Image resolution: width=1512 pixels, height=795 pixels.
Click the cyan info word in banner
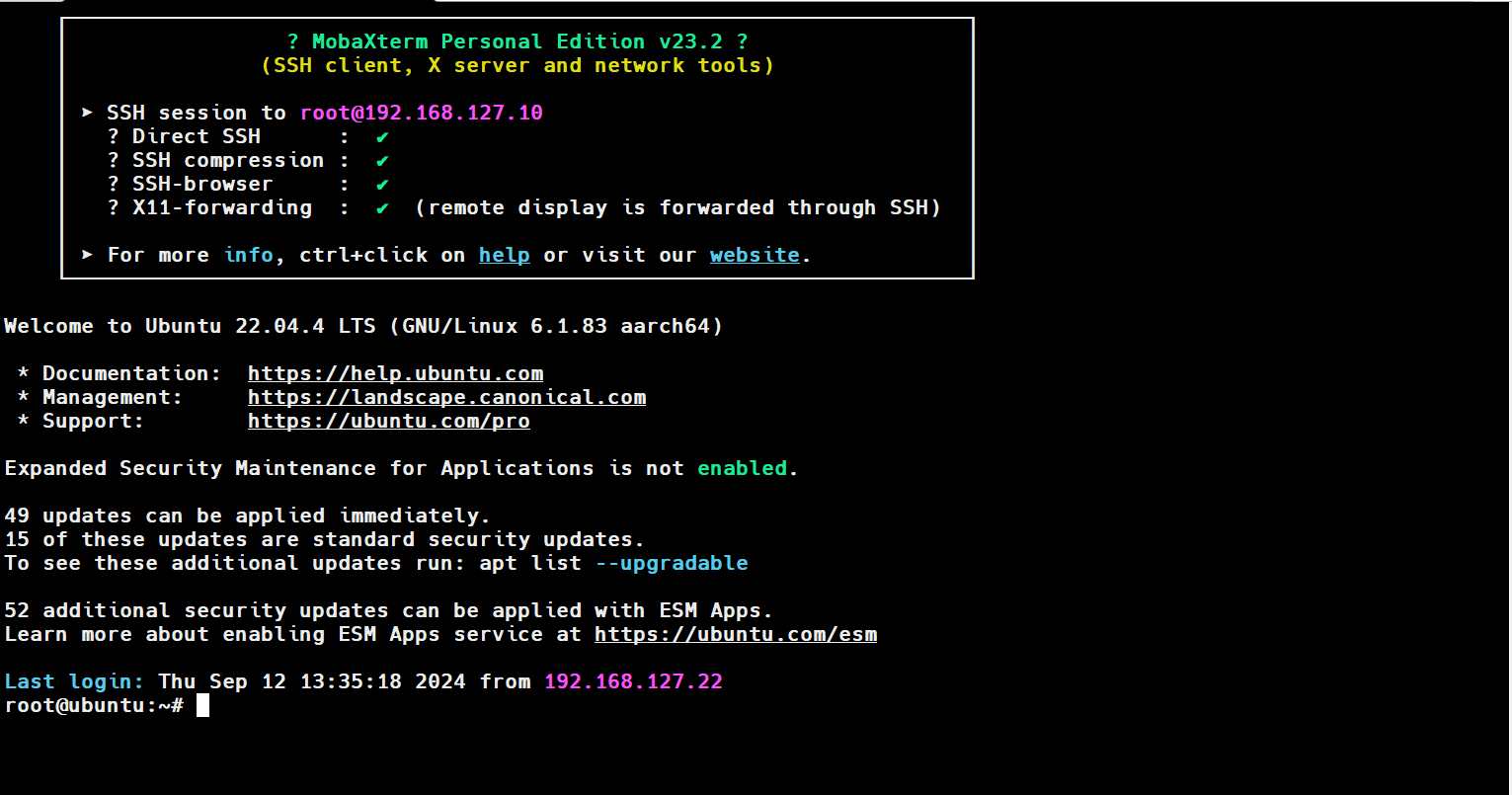(x=248, y=256)
